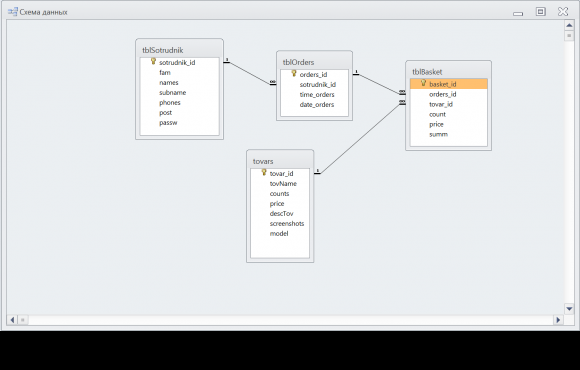Select sotrudnik_id field in tblOrders

[318, 84]
